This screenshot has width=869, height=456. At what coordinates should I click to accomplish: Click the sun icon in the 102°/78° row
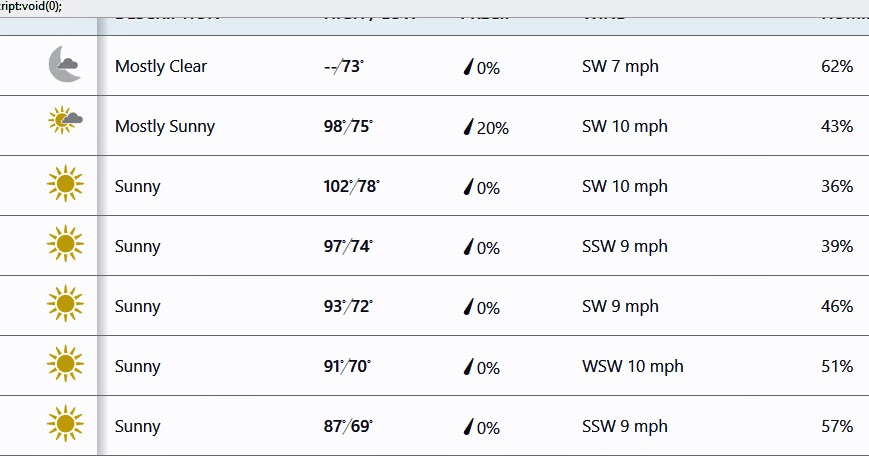[65, 184]
